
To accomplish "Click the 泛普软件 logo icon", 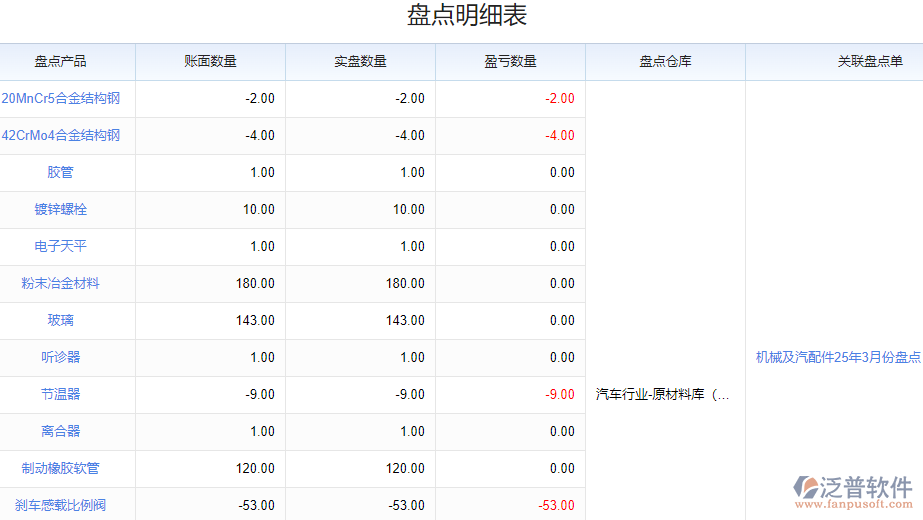I will pos(805,487).
